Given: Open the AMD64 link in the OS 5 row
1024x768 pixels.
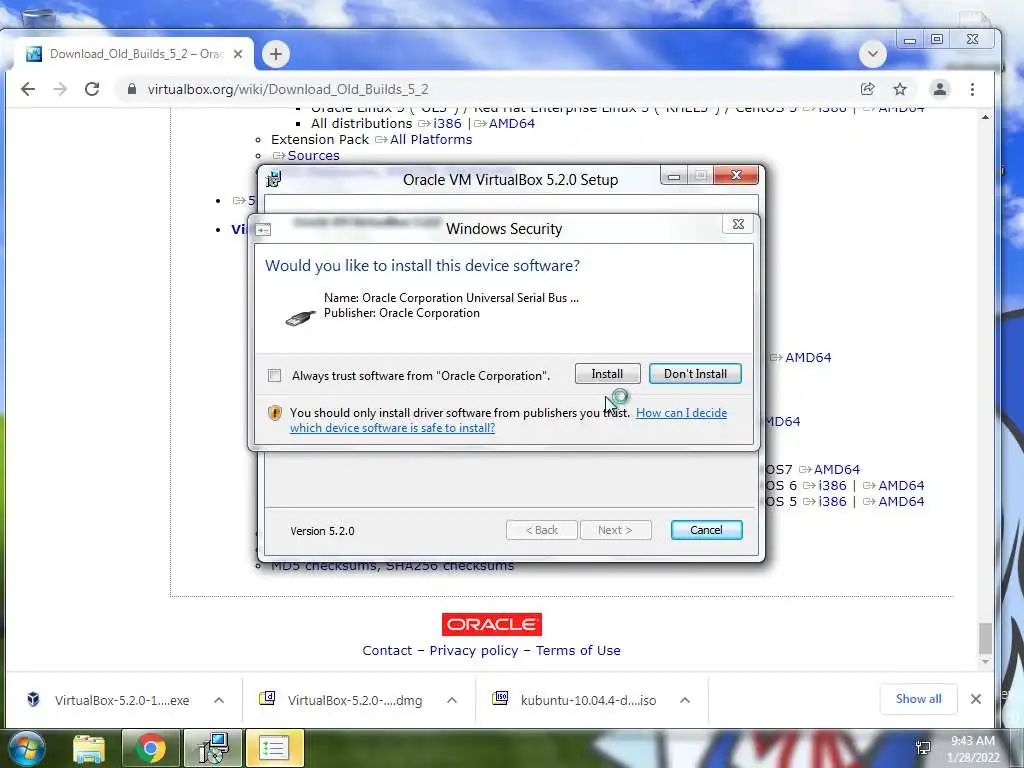Looking at the screenshot, I should [901, 502].
